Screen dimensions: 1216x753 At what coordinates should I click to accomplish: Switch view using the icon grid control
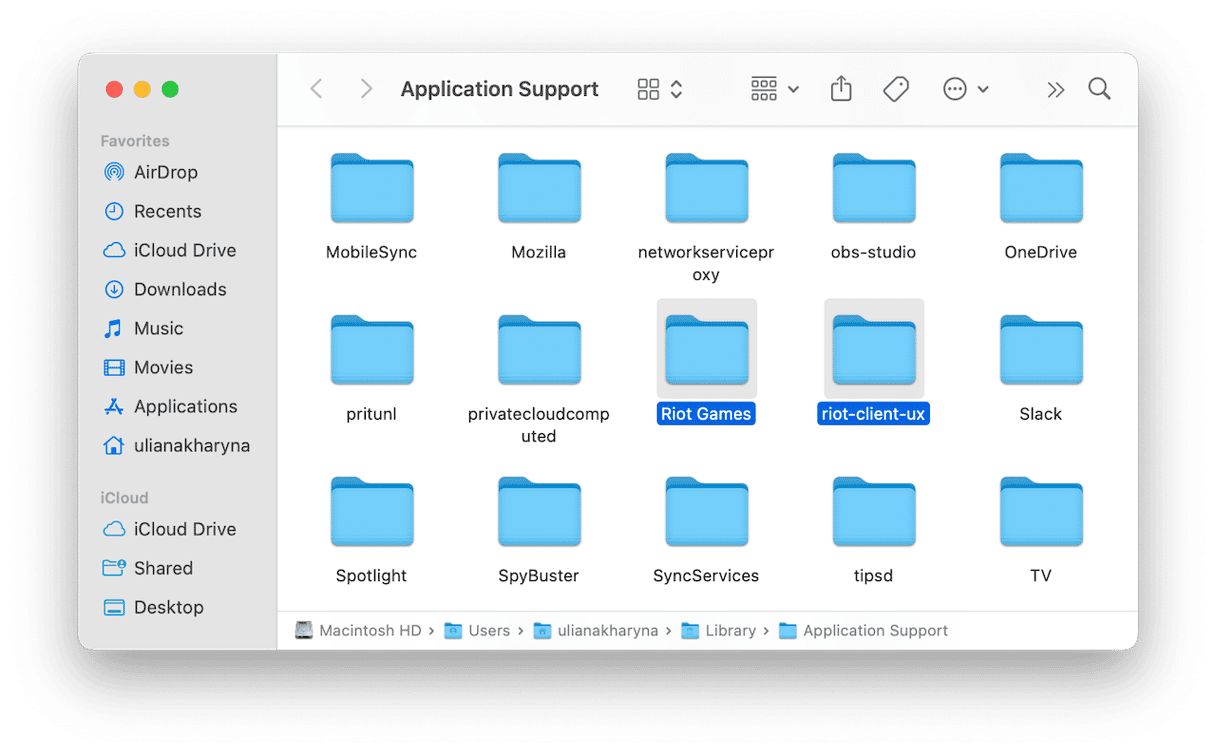tap(660, 89)
